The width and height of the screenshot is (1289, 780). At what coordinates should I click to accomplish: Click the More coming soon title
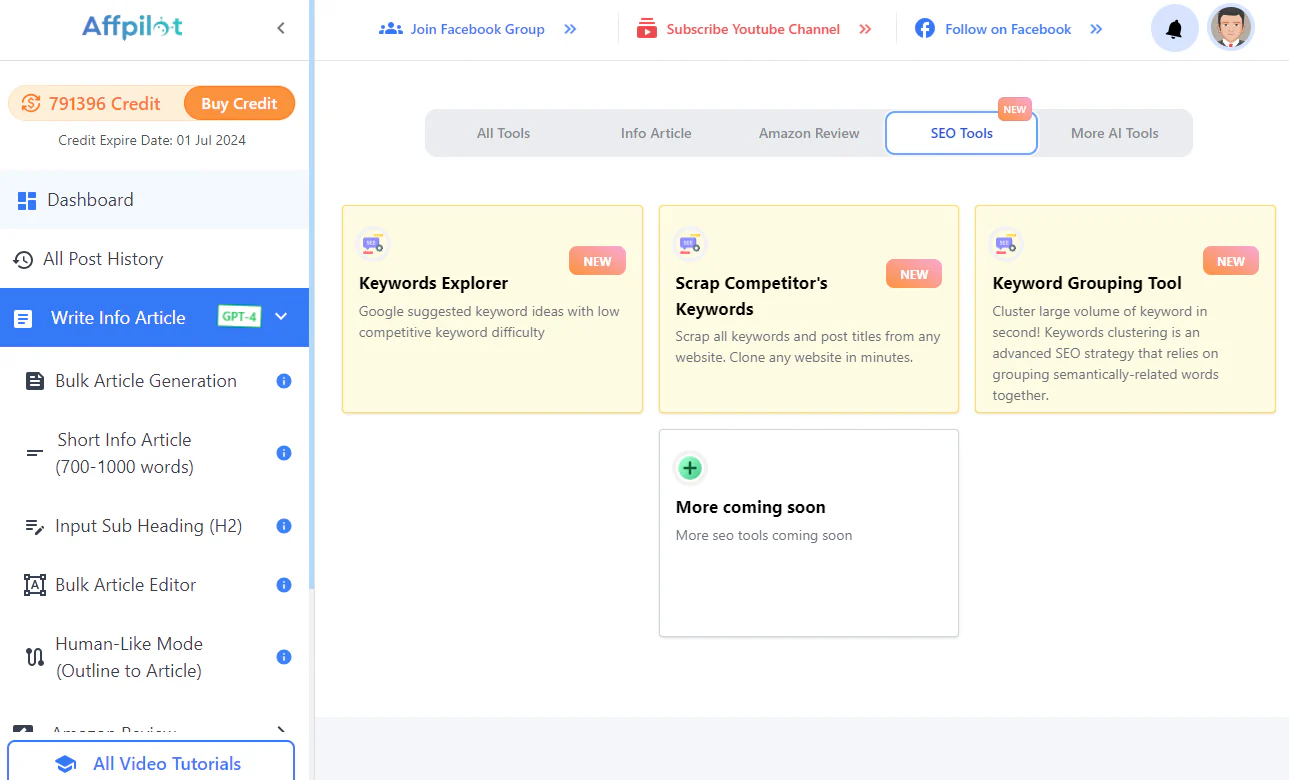tap(750, 507)
